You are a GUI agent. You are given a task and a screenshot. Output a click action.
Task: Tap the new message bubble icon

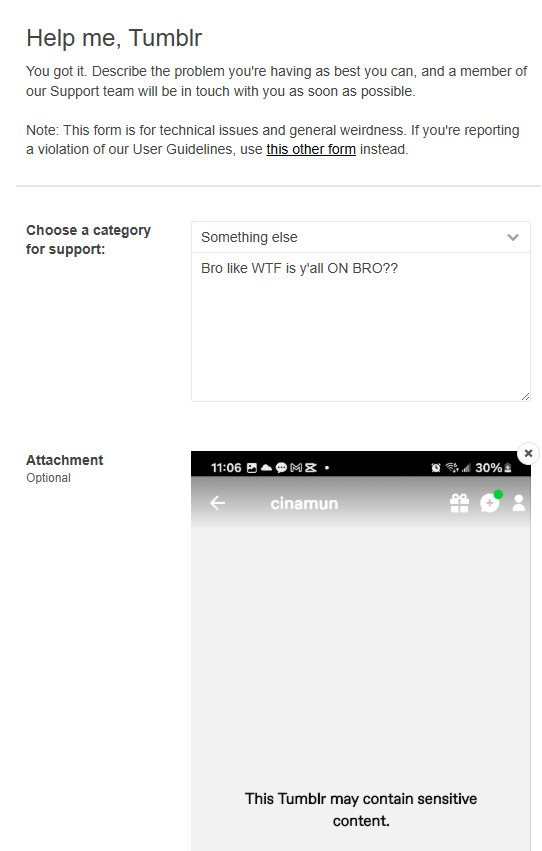(x=490, y=502)
